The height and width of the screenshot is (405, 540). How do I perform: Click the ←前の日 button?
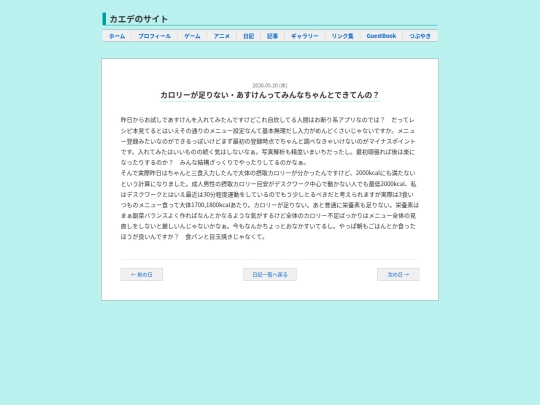pyautogui.click(x=142, y=274)
